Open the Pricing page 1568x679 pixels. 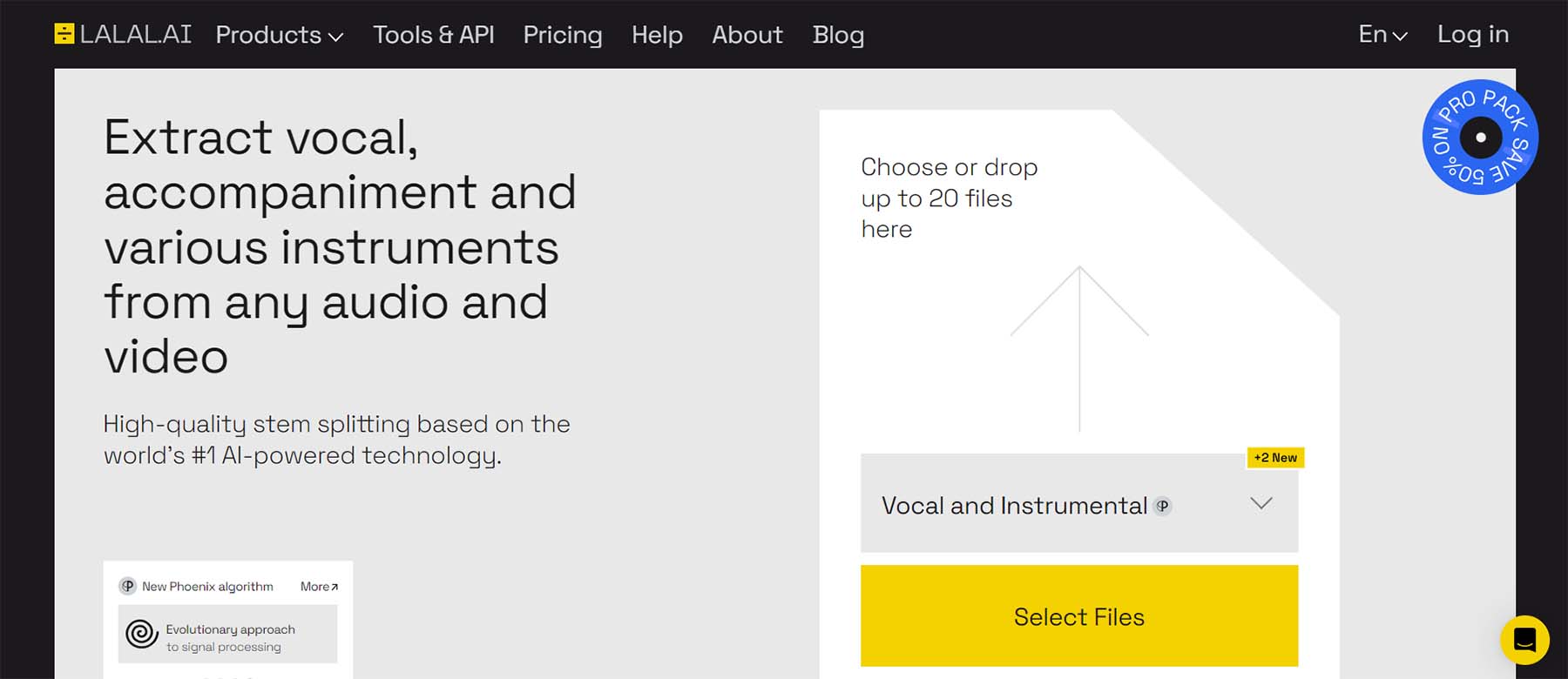click(563, 36)
